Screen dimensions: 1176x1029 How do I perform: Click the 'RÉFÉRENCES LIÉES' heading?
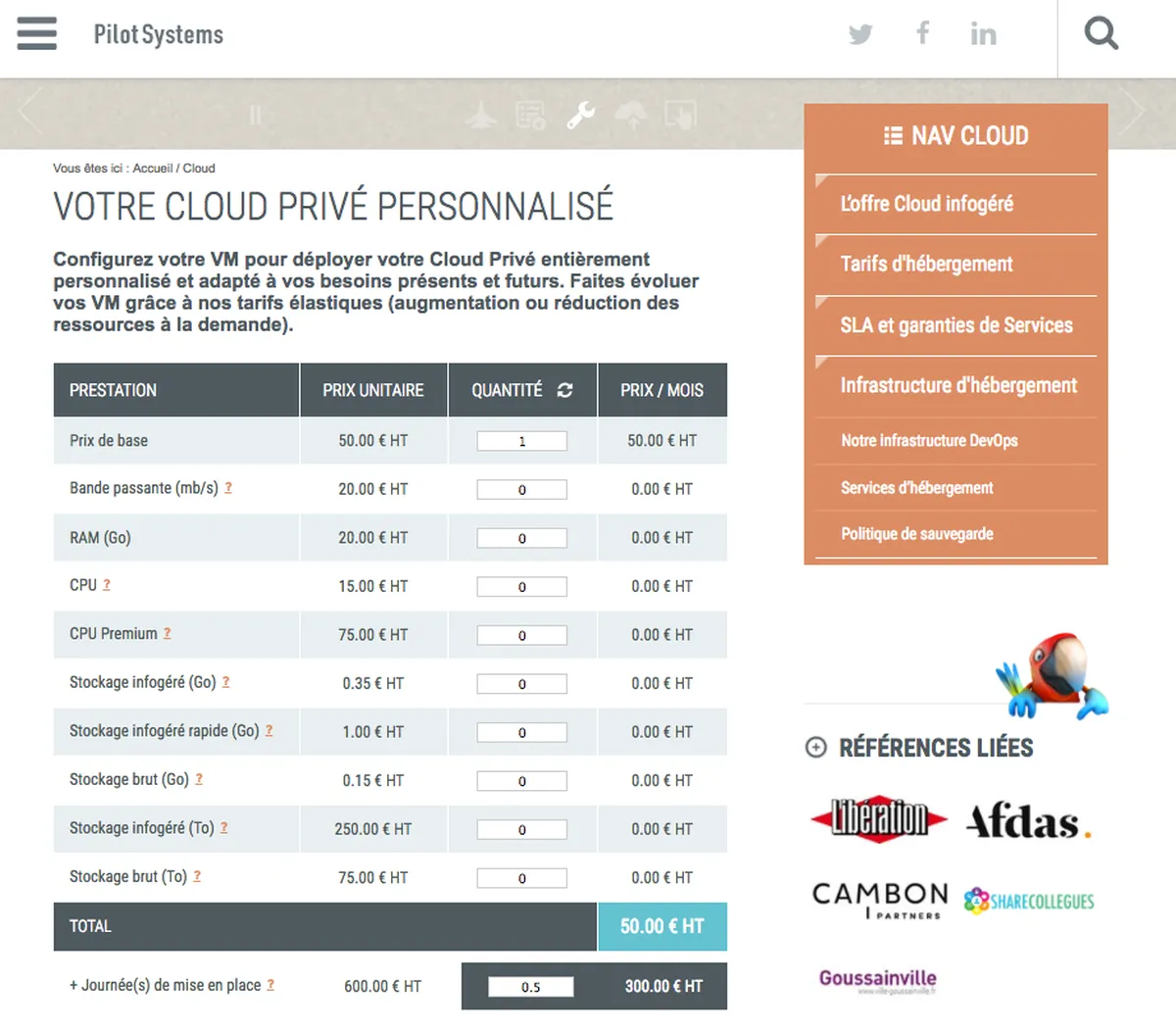click(x=936, y=748)
